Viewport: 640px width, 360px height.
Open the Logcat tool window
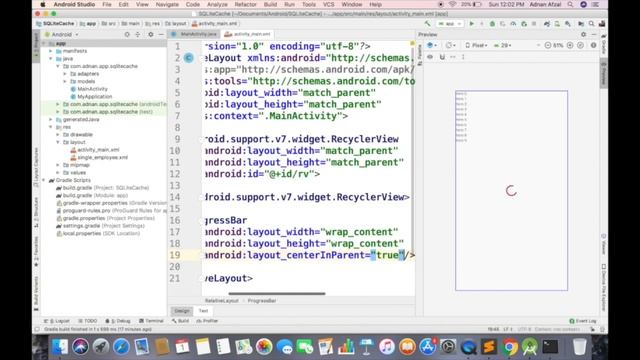tap(57, 321)
